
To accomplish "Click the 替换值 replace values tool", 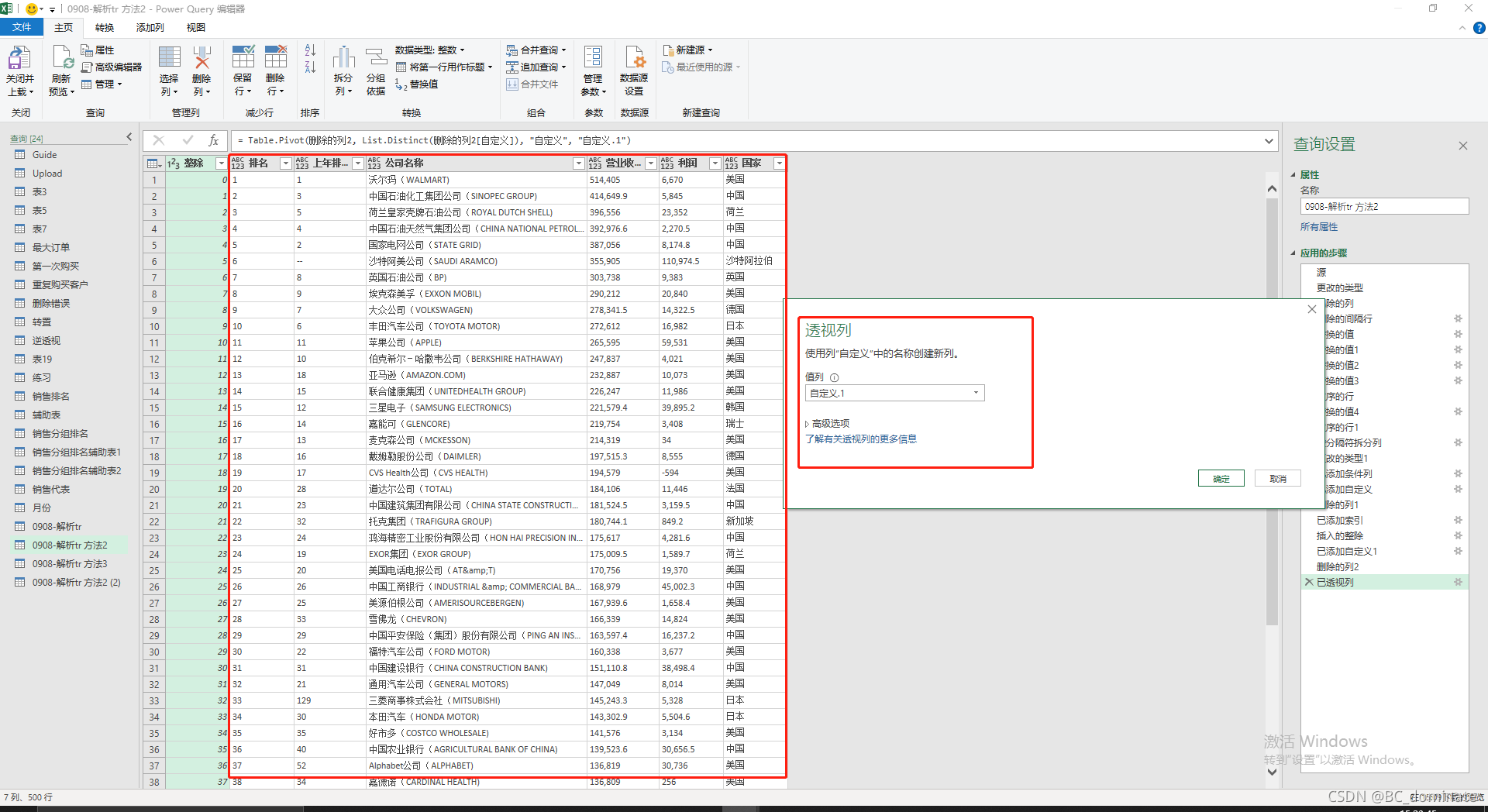I will coord(417,84).
